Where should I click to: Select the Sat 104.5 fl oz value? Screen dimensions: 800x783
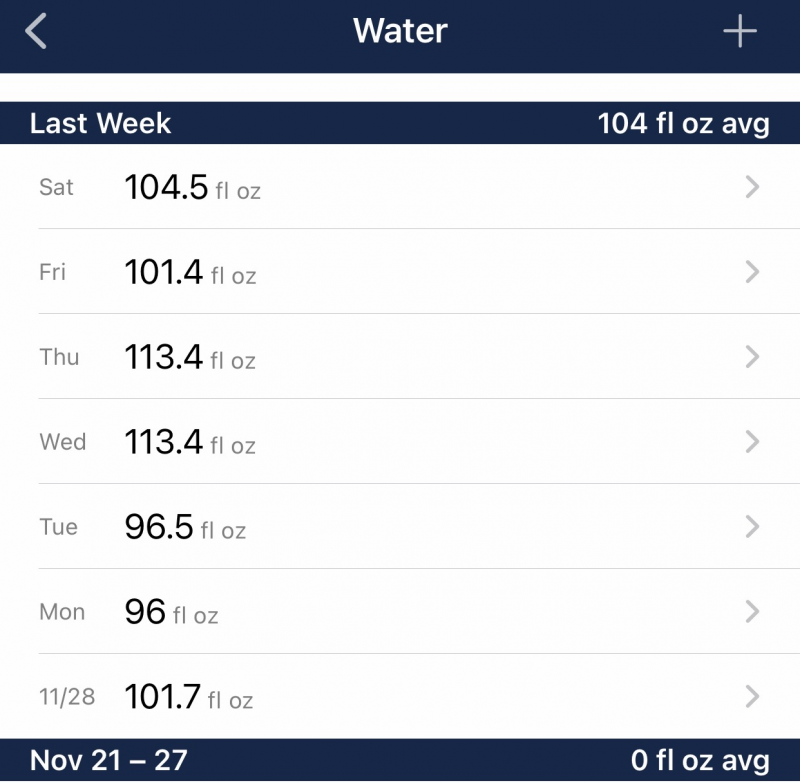pos(192,187)
